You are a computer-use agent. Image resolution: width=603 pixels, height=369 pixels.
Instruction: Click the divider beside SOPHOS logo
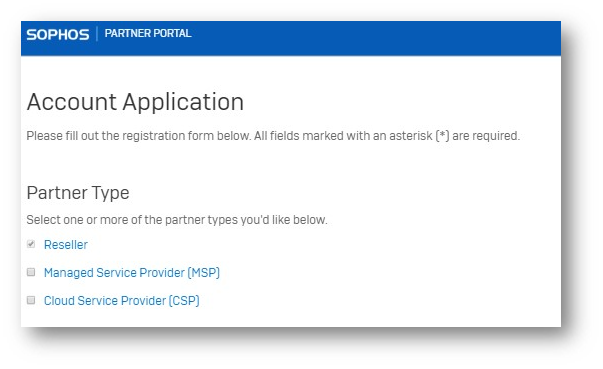[97, 34]
